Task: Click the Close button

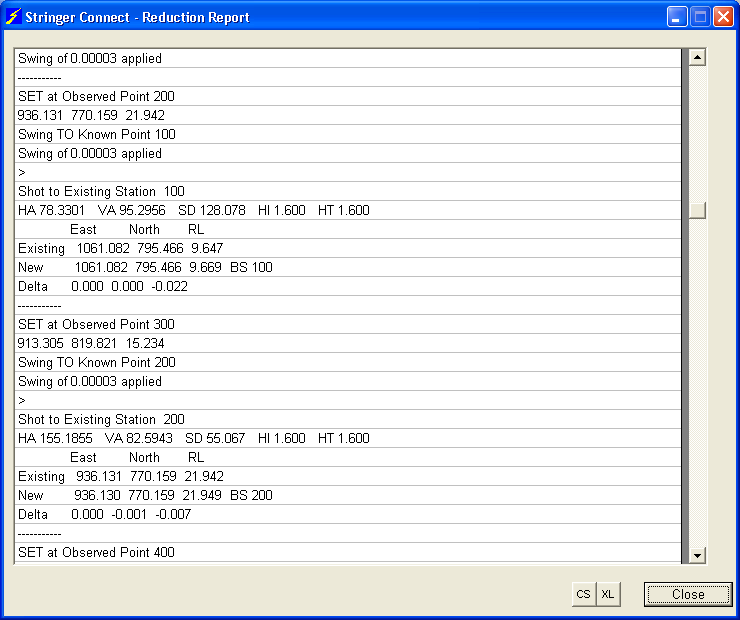Action: pos(688,594)
